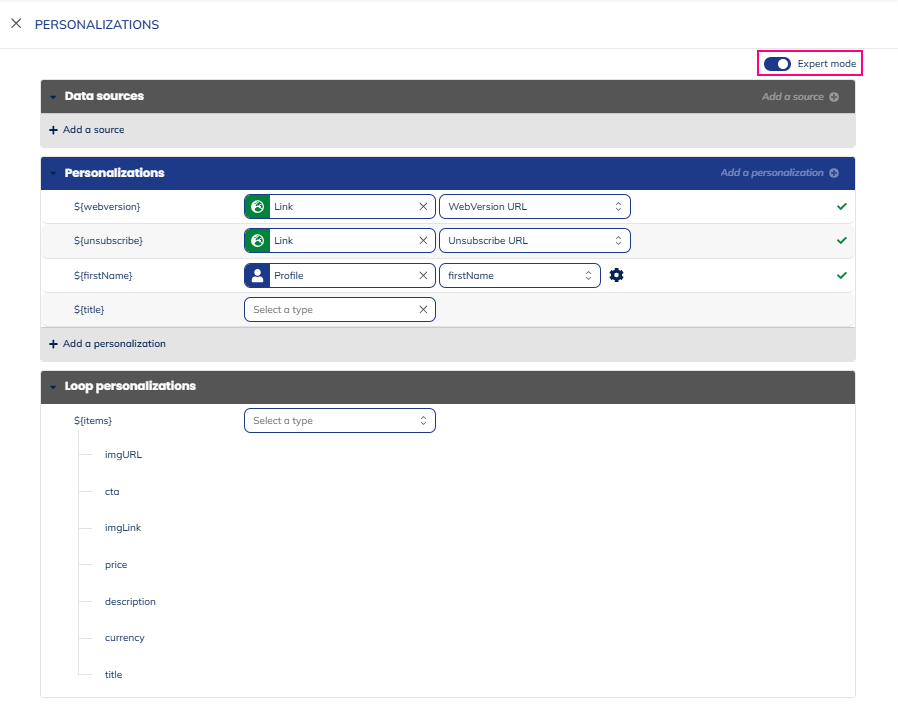Collapse the Loop personalizations section
This screenshot has height=705, width=898.
tap(53, 386)
